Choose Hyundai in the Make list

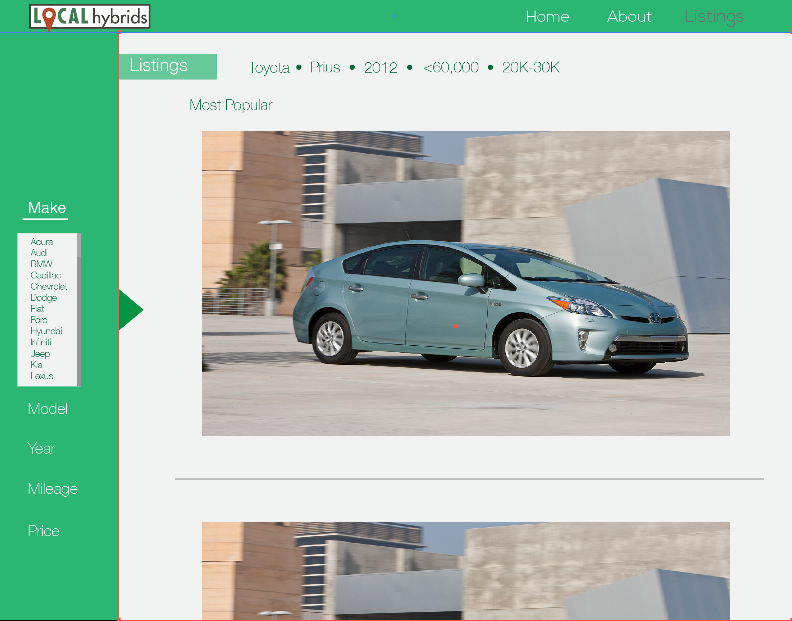click(x=46, y=331)
